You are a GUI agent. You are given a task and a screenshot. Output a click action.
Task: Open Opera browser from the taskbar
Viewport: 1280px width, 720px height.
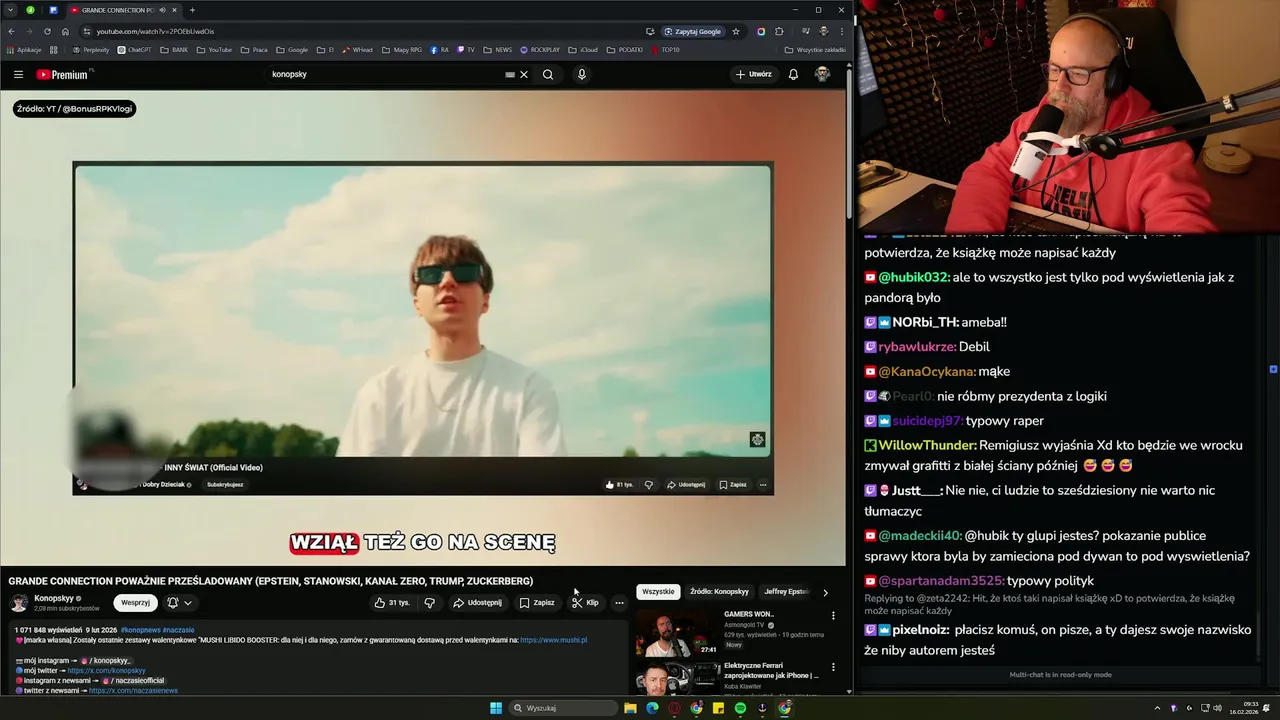pyautogui.click(x=674, y=708)
